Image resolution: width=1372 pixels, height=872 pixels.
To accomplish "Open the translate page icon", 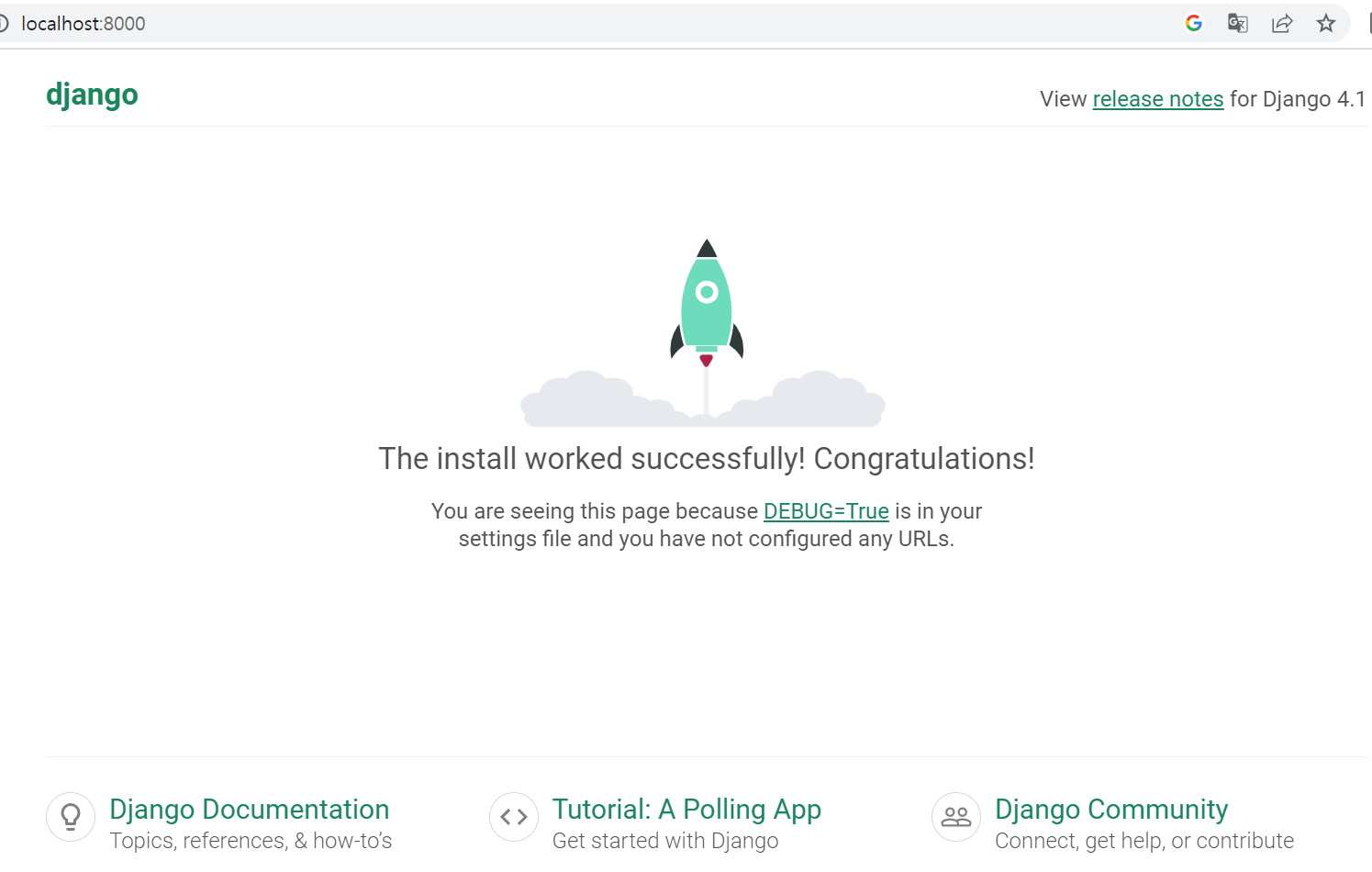I will pos(1237,23).
